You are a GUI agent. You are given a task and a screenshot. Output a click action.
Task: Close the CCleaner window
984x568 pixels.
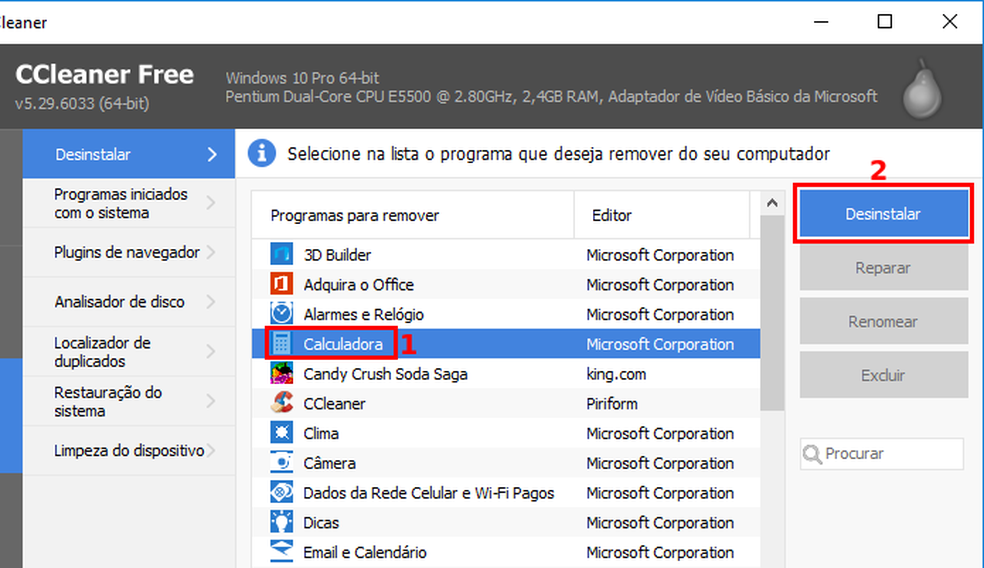pos(949,22)
